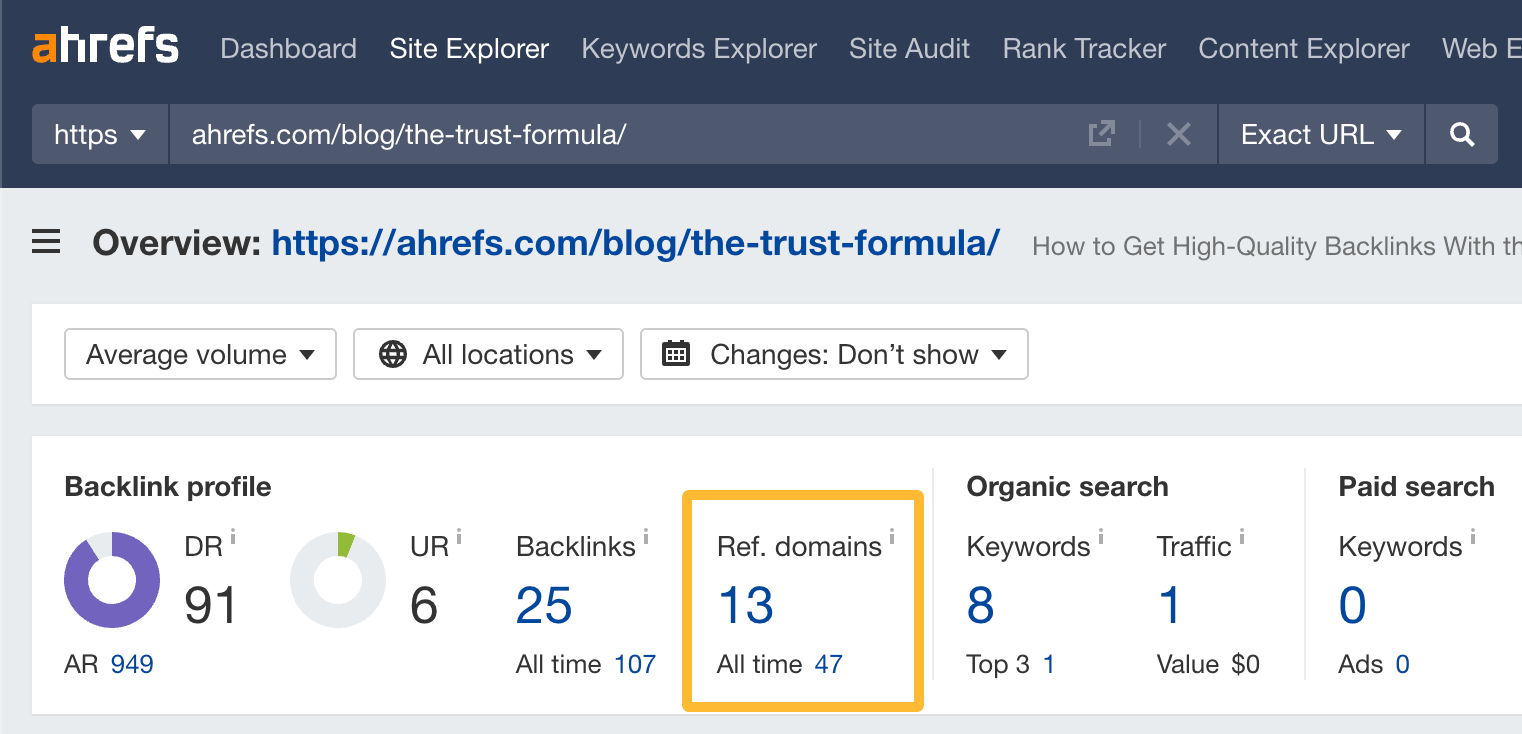Viewport: 1522px width, 734px height.
Task: Clear the URL with the X icon
Action: coord(1178,134)
